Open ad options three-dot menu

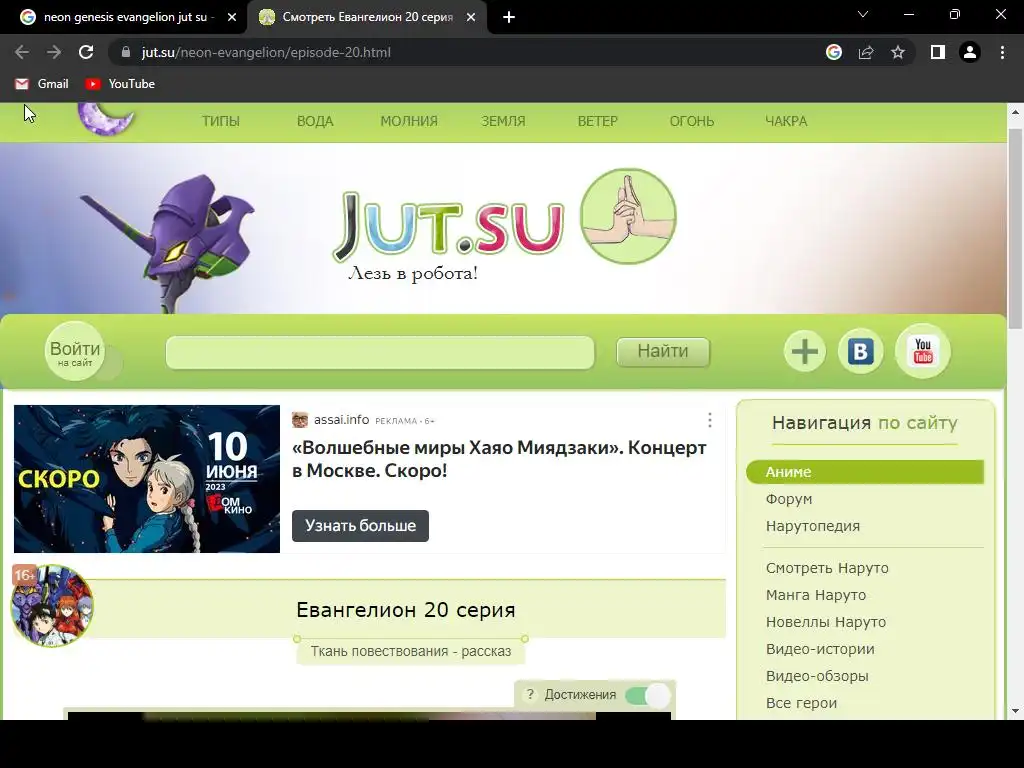710,420
